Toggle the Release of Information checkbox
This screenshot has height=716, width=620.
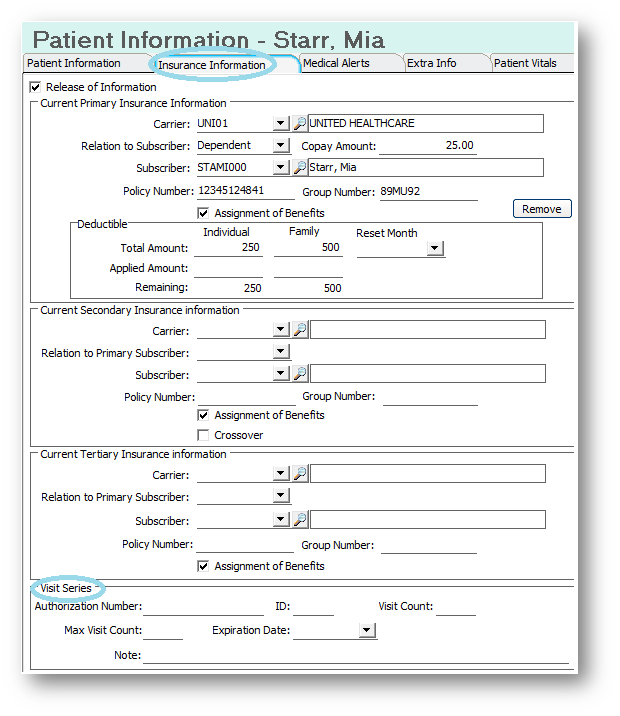tap(35, 87)
